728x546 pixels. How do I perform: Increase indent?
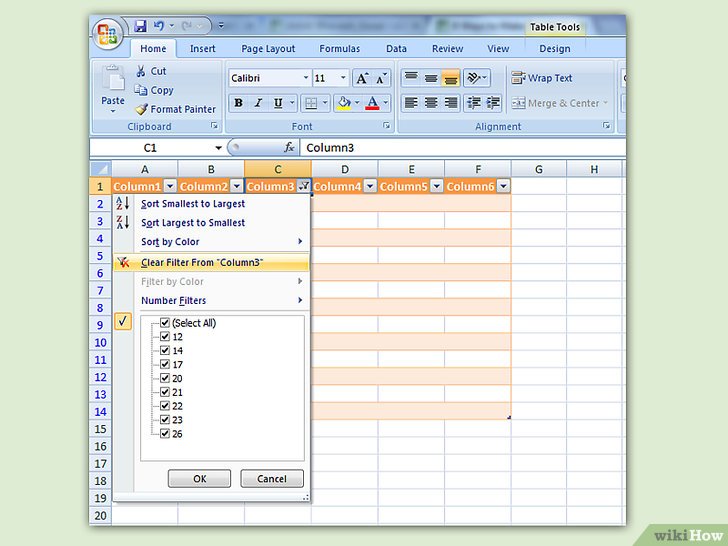[x=493, y=103]
